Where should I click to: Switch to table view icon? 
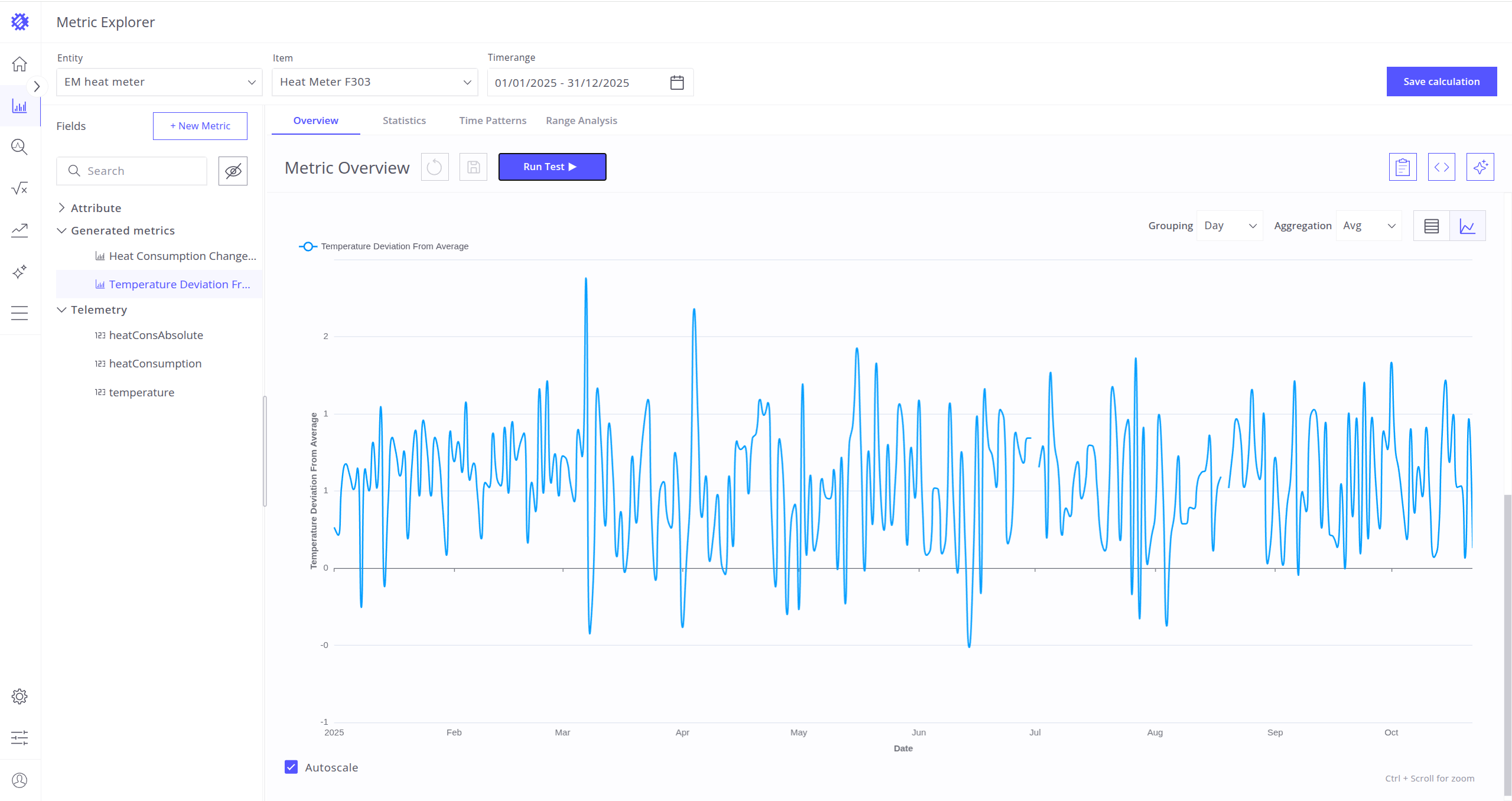pos(1431,226)
